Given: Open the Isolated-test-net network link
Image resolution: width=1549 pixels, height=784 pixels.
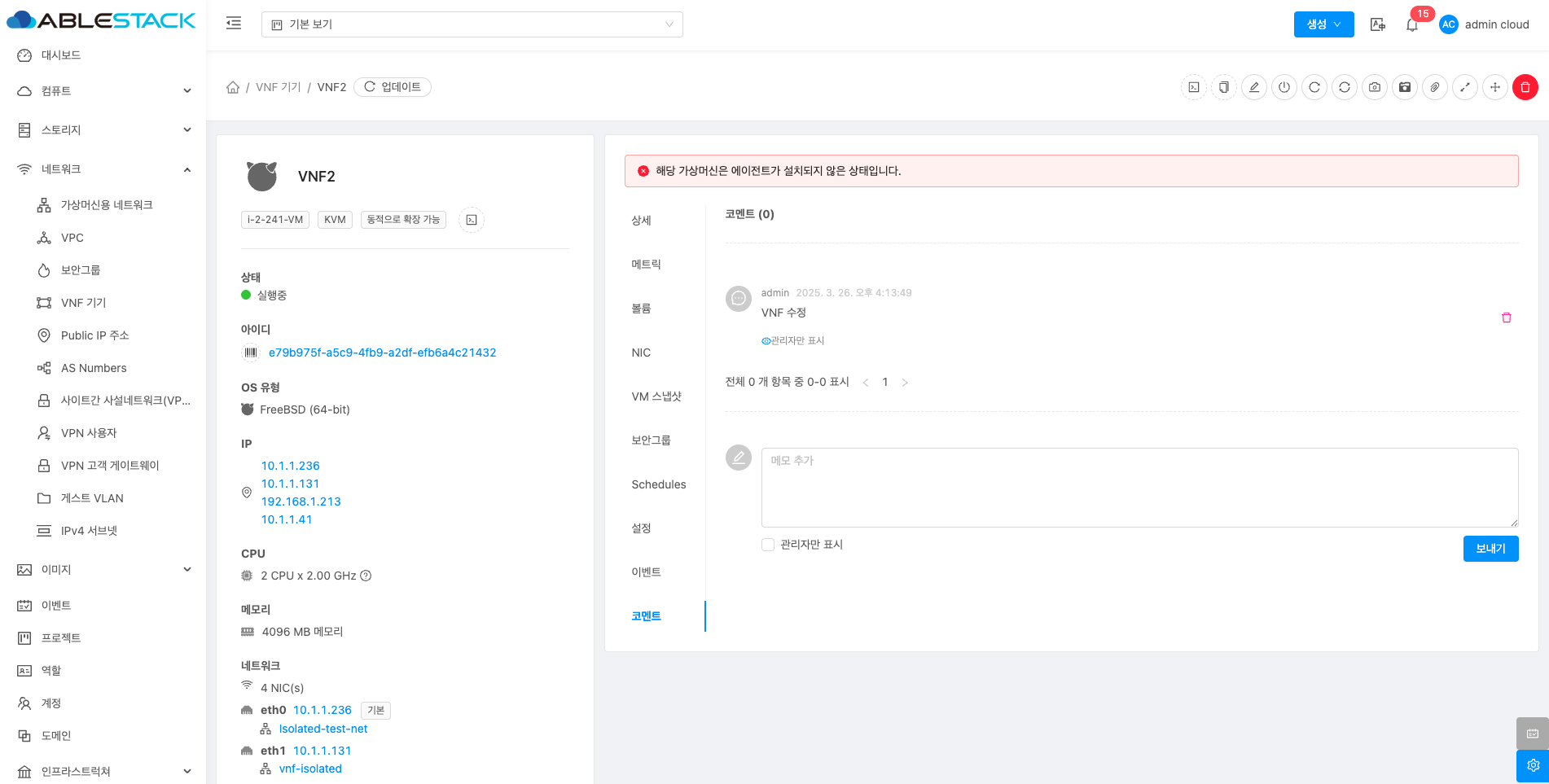Looking at the screenshot, I should coord(323,729).
